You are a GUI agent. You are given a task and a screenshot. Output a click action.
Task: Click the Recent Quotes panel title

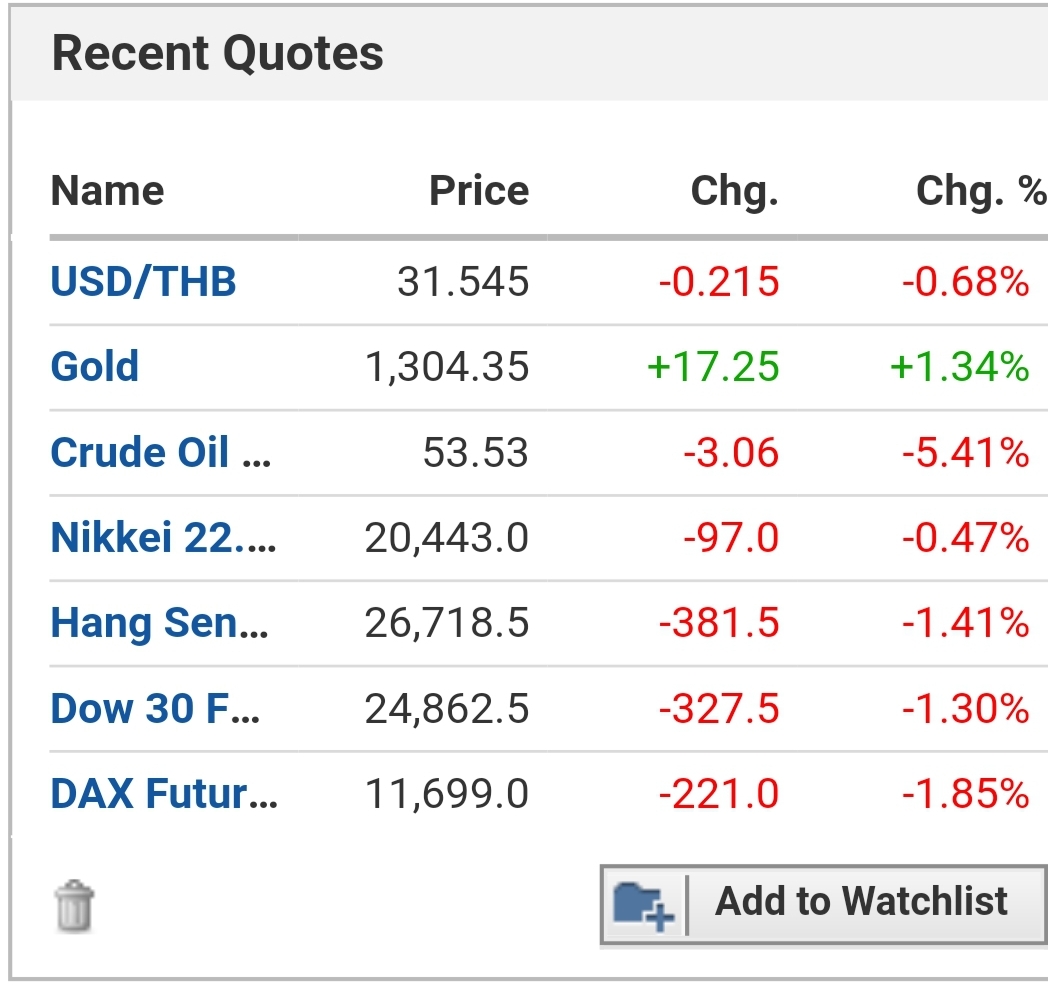(x=218, y=53)
